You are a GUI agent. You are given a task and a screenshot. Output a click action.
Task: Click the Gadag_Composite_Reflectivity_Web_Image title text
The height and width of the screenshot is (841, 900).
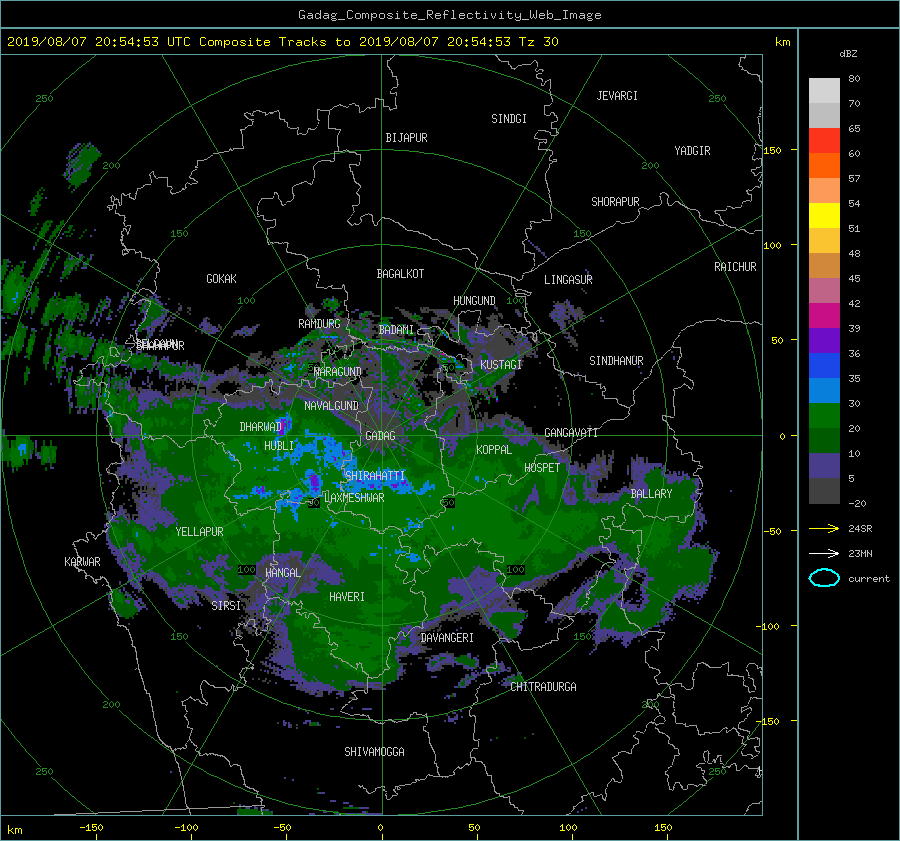pos(449,15)
